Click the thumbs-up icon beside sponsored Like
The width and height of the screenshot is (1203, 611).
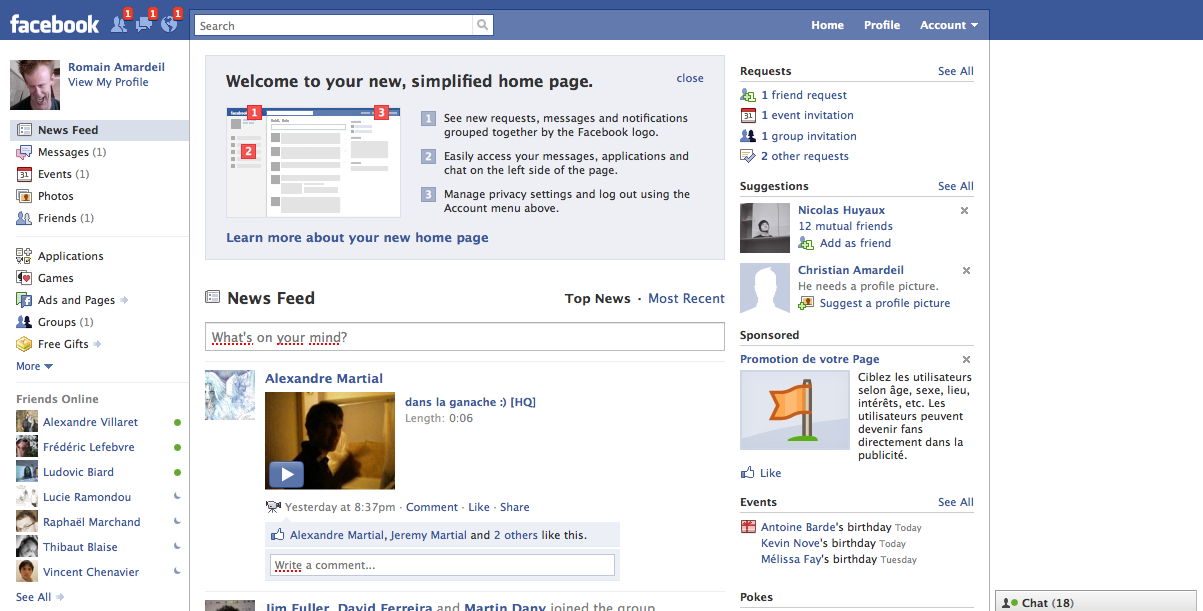click(748, 473)
